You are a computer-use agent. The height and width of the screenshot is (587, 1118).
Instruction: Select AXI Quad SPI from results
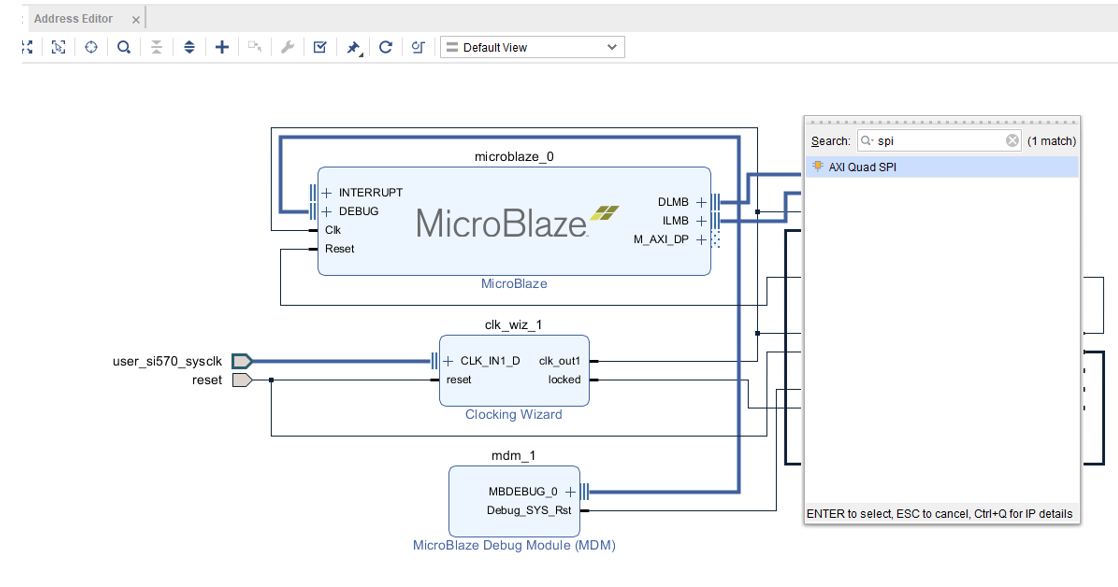862,167
